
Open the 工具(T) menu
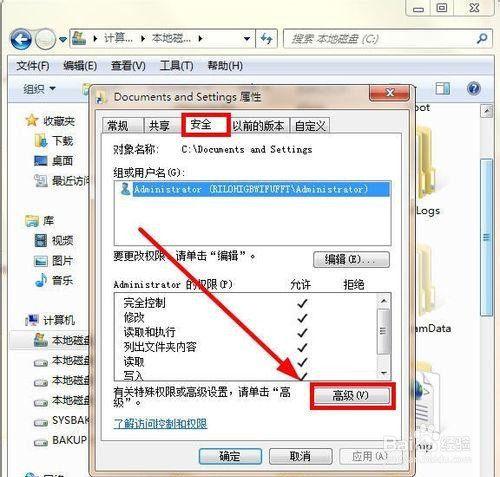(x=176, y=66)
